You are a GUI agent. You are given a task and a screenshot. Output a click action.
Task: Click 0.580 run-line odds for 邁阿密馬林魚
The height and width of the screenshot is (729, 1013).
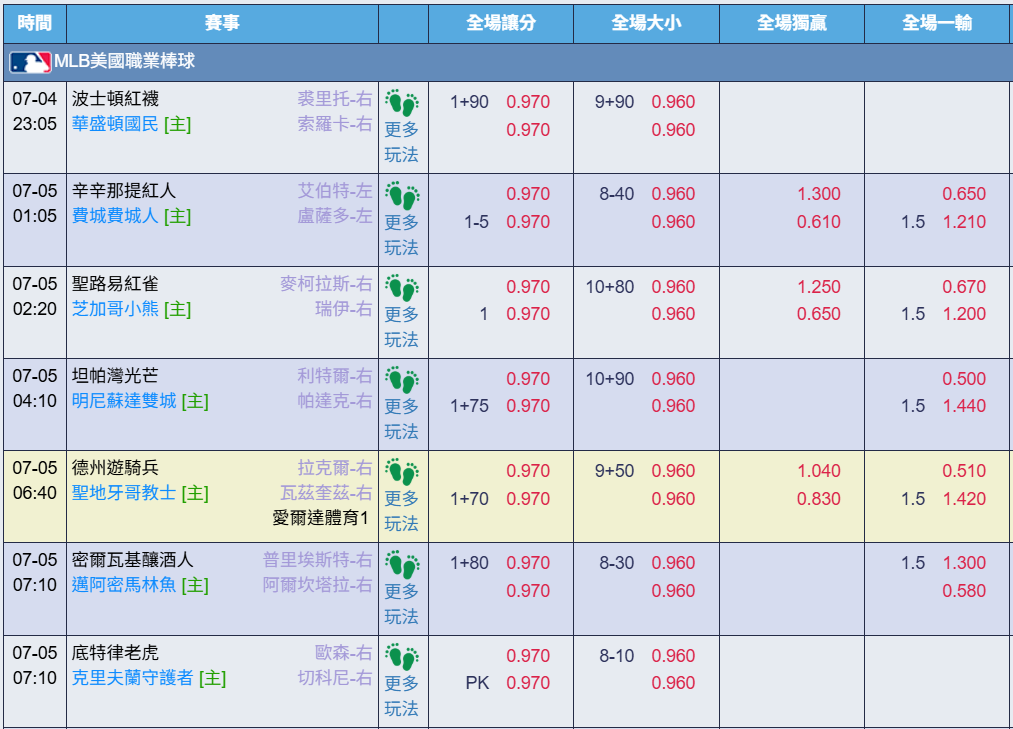pos(964,591)
